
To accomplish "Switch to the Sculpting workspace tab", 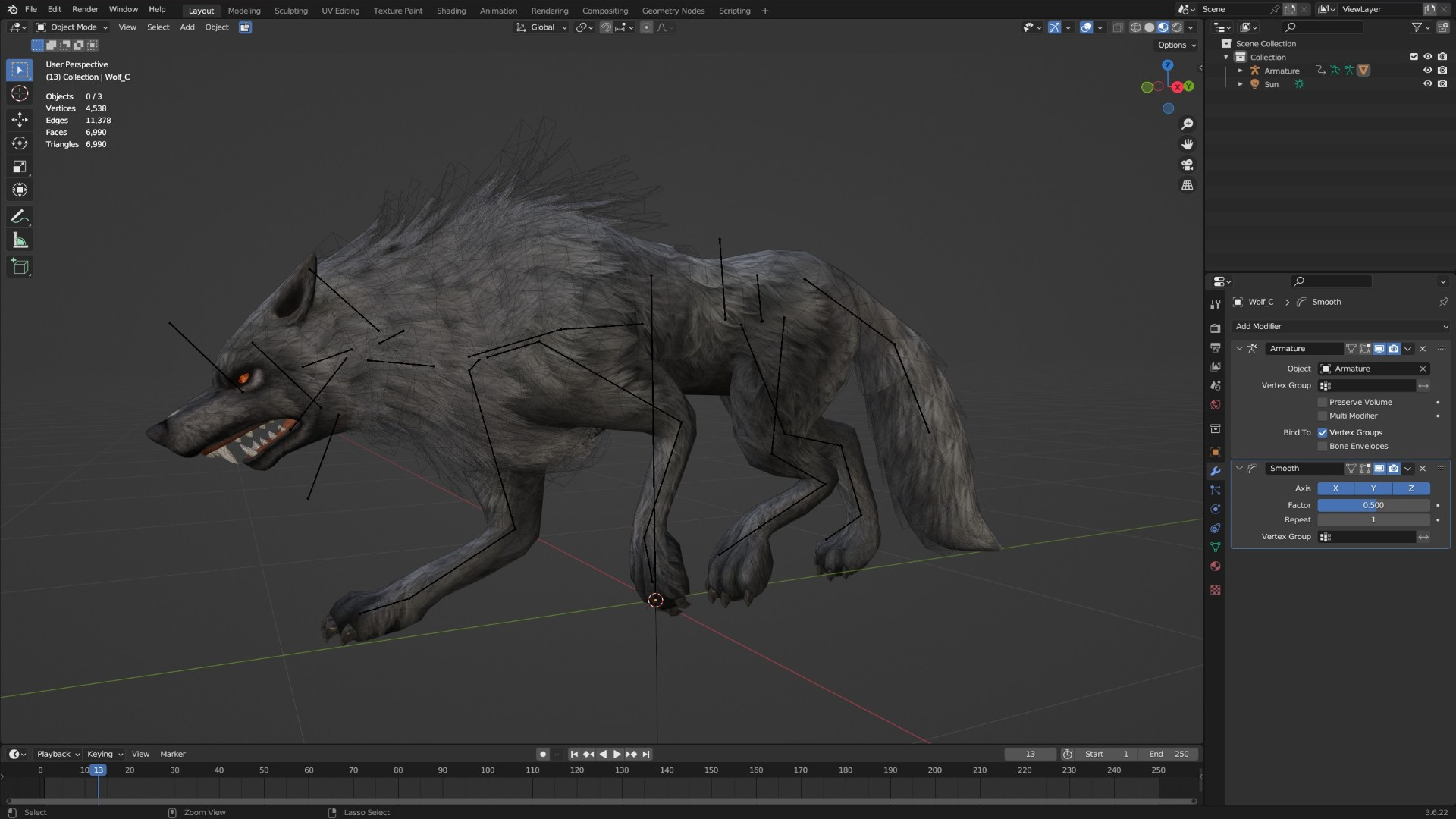I will click(290, 11).
